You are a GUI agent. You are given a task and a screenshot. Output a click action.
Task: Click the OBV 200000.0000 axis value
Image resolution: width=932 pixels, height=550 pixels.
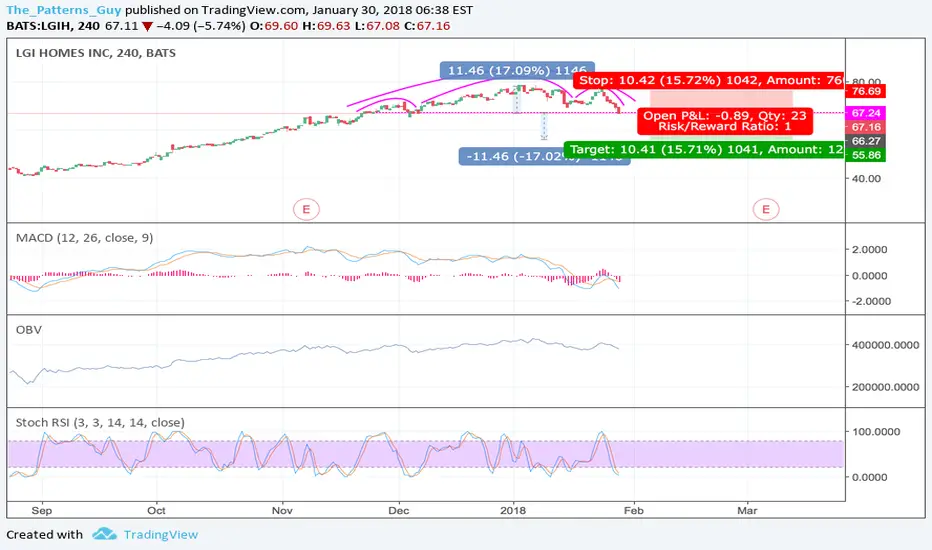tap(885, 387)
